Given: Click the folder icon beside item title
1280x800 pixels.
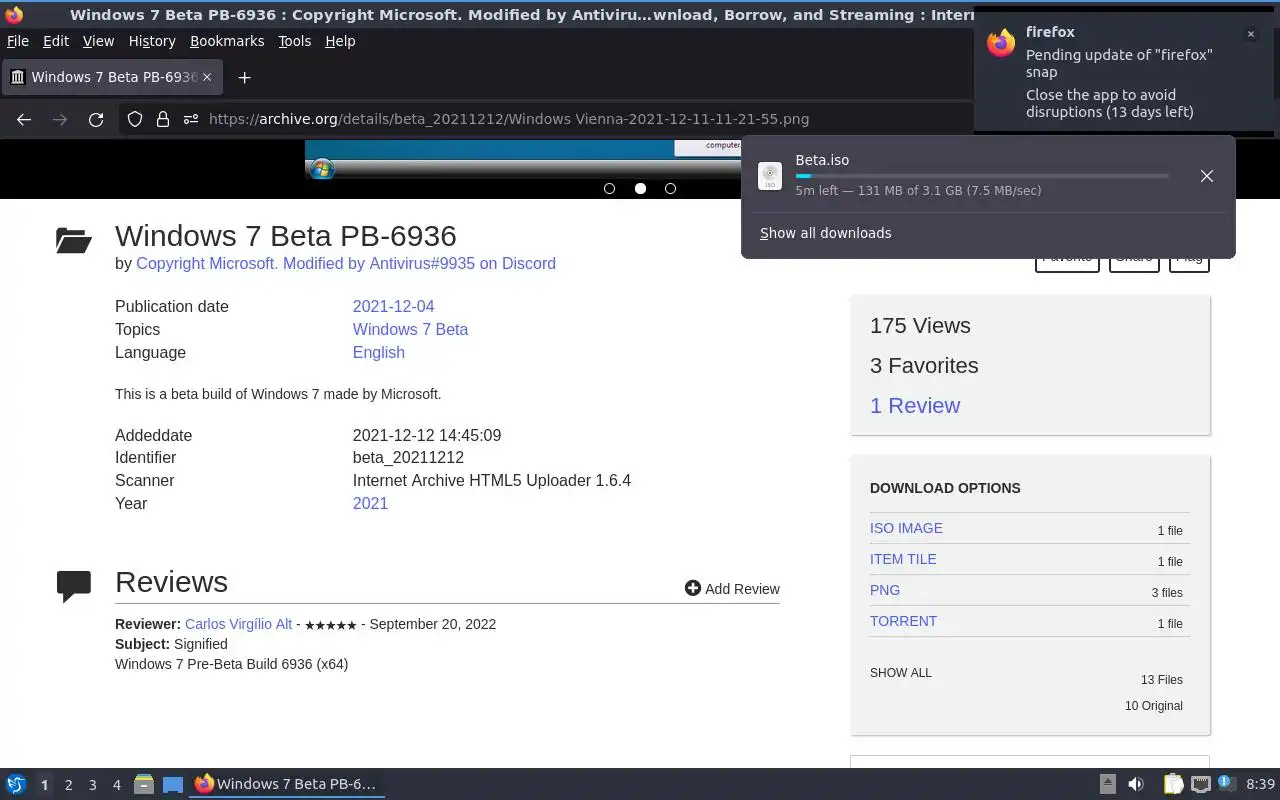Looking at the screenshot, I should click(x=74, y=240).
